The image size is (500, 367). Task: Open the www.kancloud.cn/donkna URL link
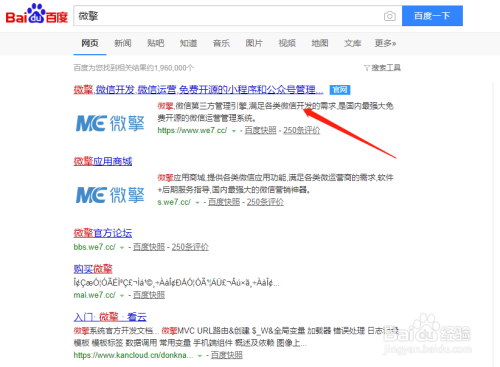click(133, 355)
